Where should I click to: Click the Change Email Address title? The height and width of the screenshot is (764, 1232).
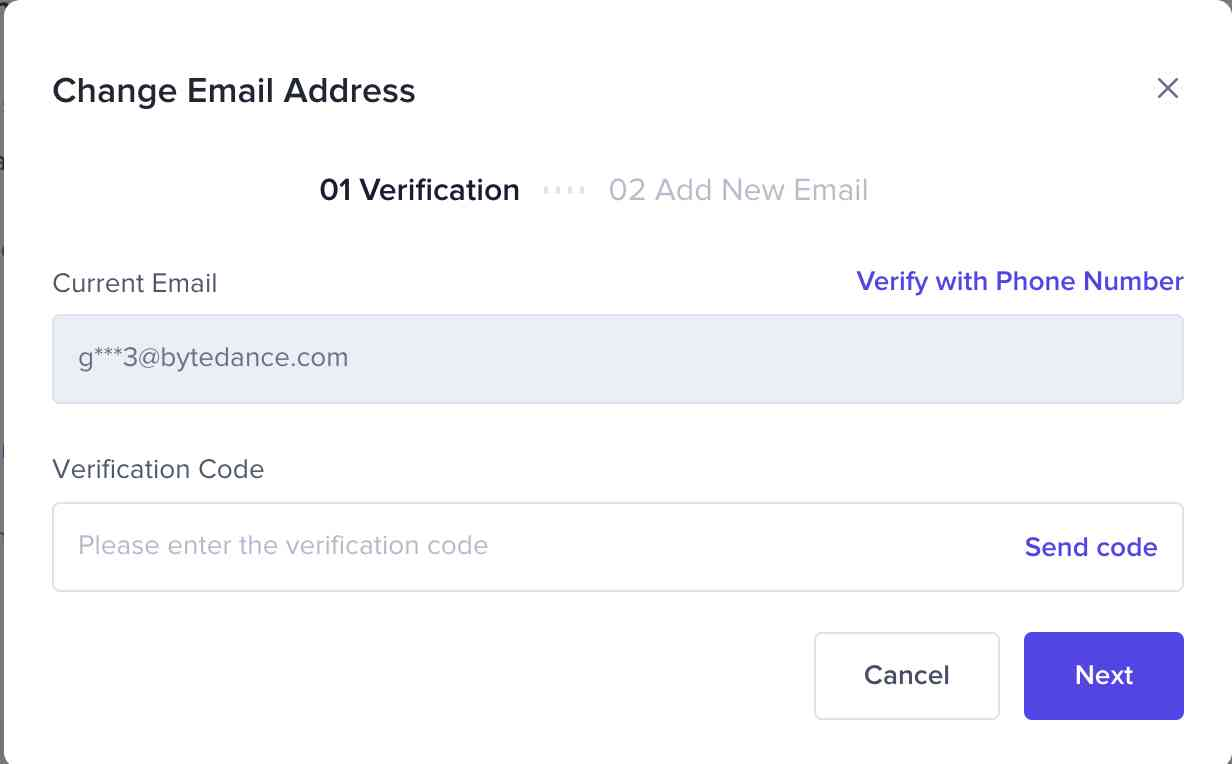(x=233, y=91)
